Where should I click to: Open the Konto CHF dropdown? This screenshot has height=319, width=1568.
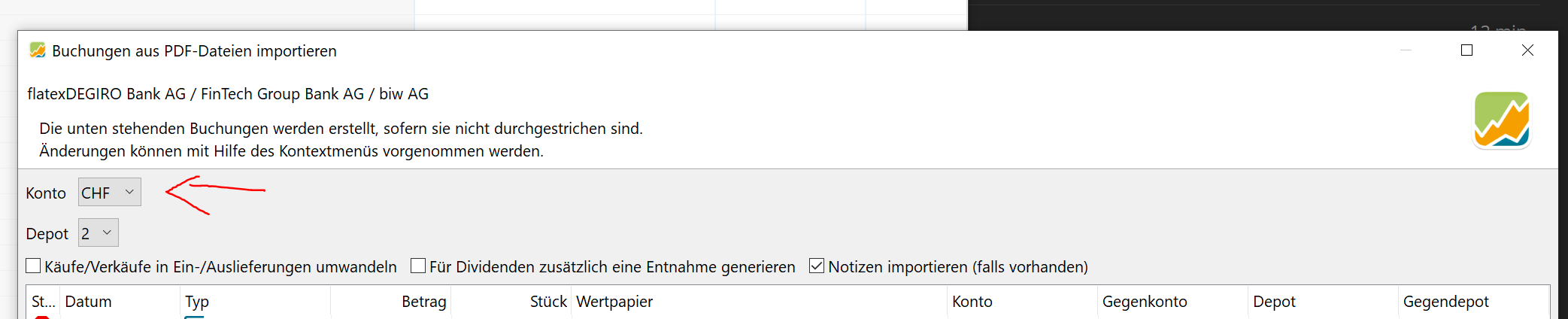pos(110,193)
